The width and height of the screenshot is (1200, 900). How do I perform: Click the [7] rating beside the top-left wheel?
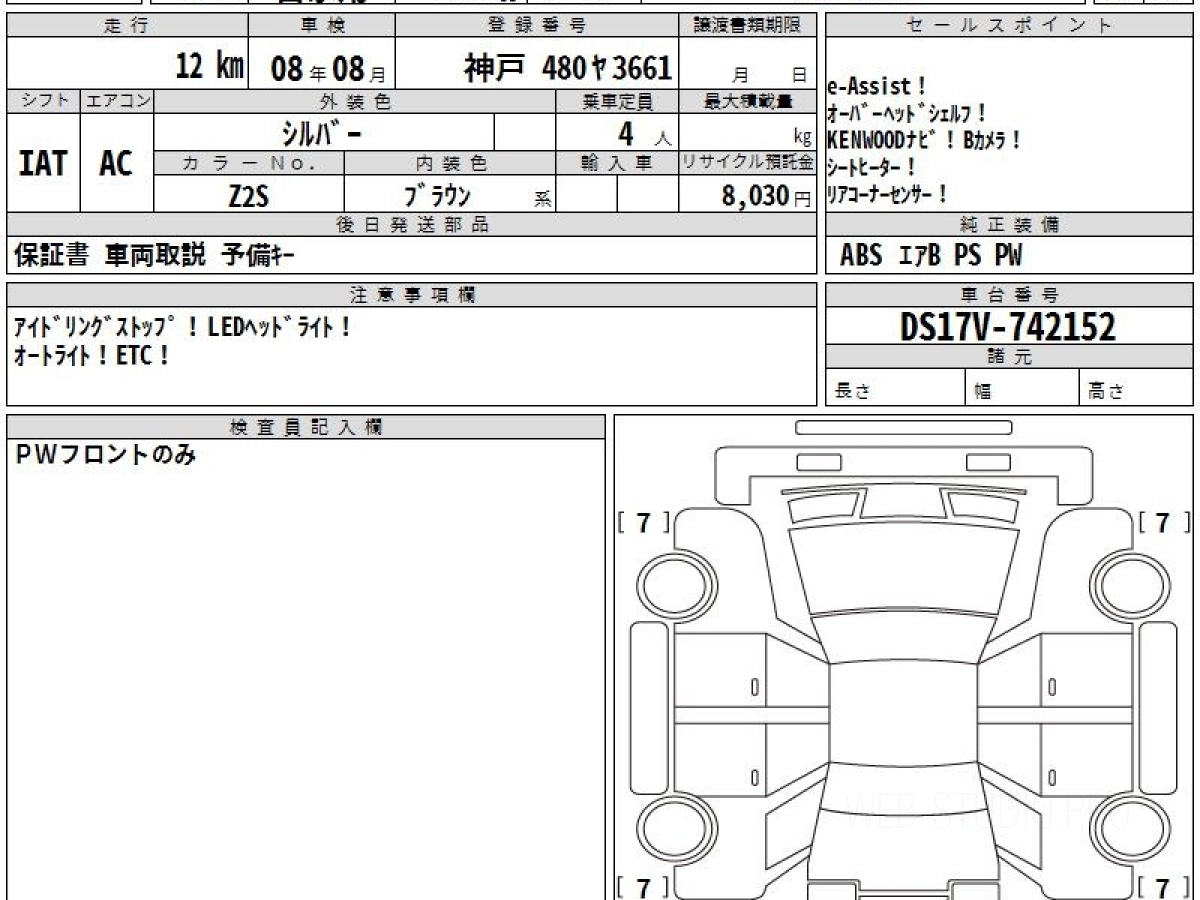pyautogui.click(x=642, y=522)
